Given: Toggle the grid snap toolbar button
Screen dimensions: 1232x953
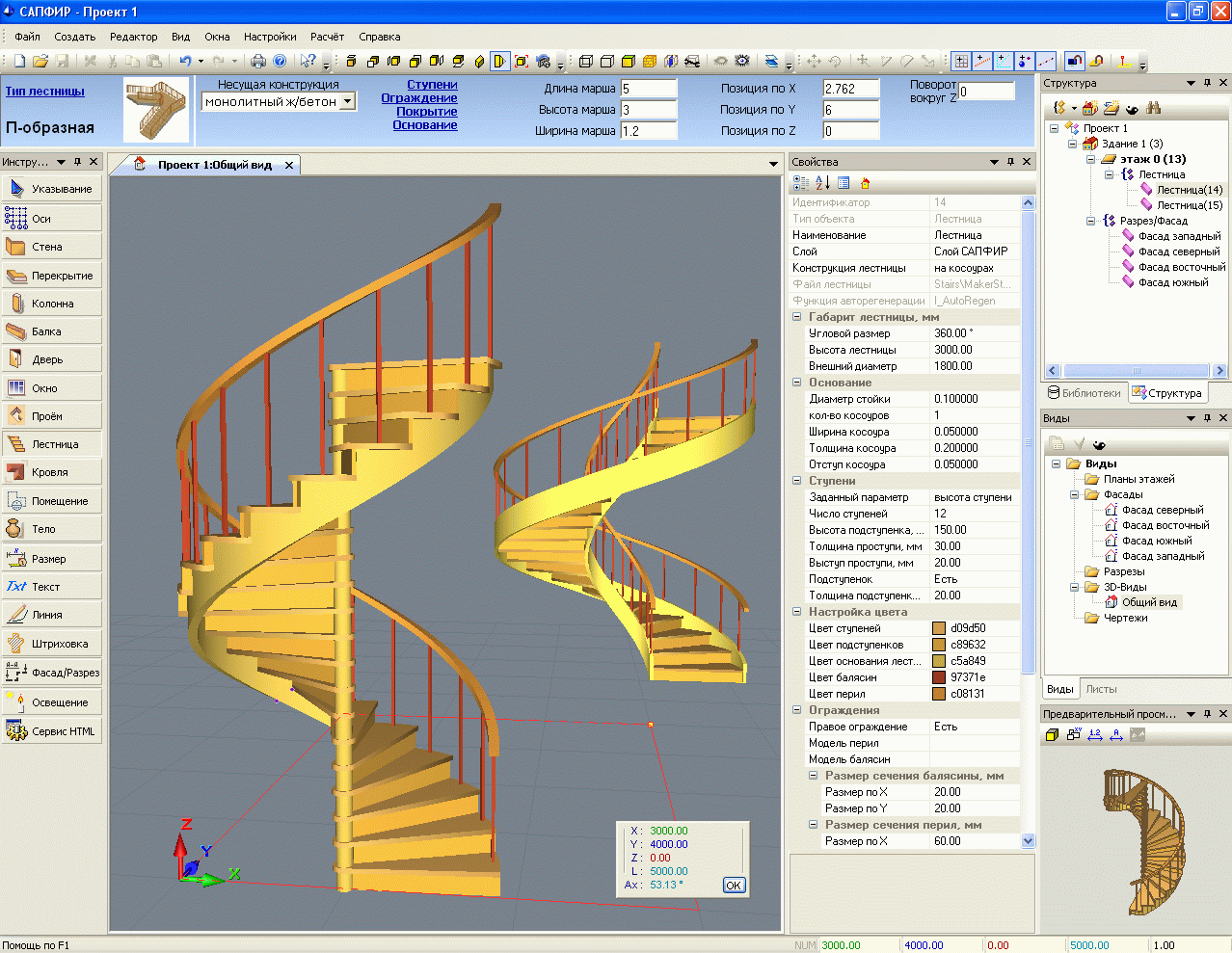Looking at the screenshot, I should coord(961,61).
